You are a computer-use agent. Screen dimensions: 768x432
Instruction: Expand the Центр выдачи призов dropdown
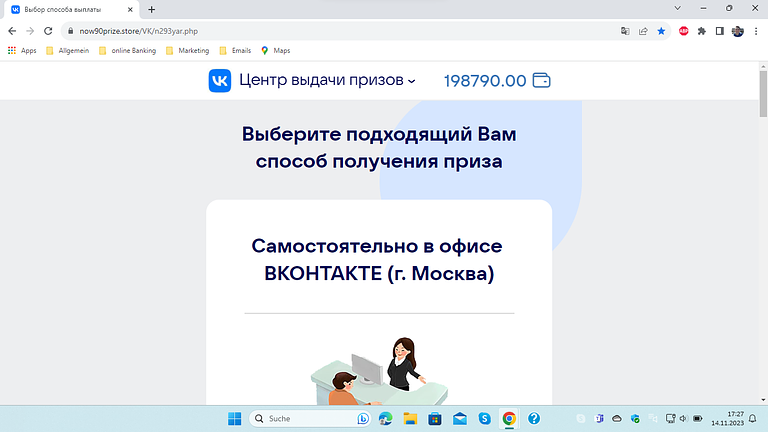coord(411,81)
